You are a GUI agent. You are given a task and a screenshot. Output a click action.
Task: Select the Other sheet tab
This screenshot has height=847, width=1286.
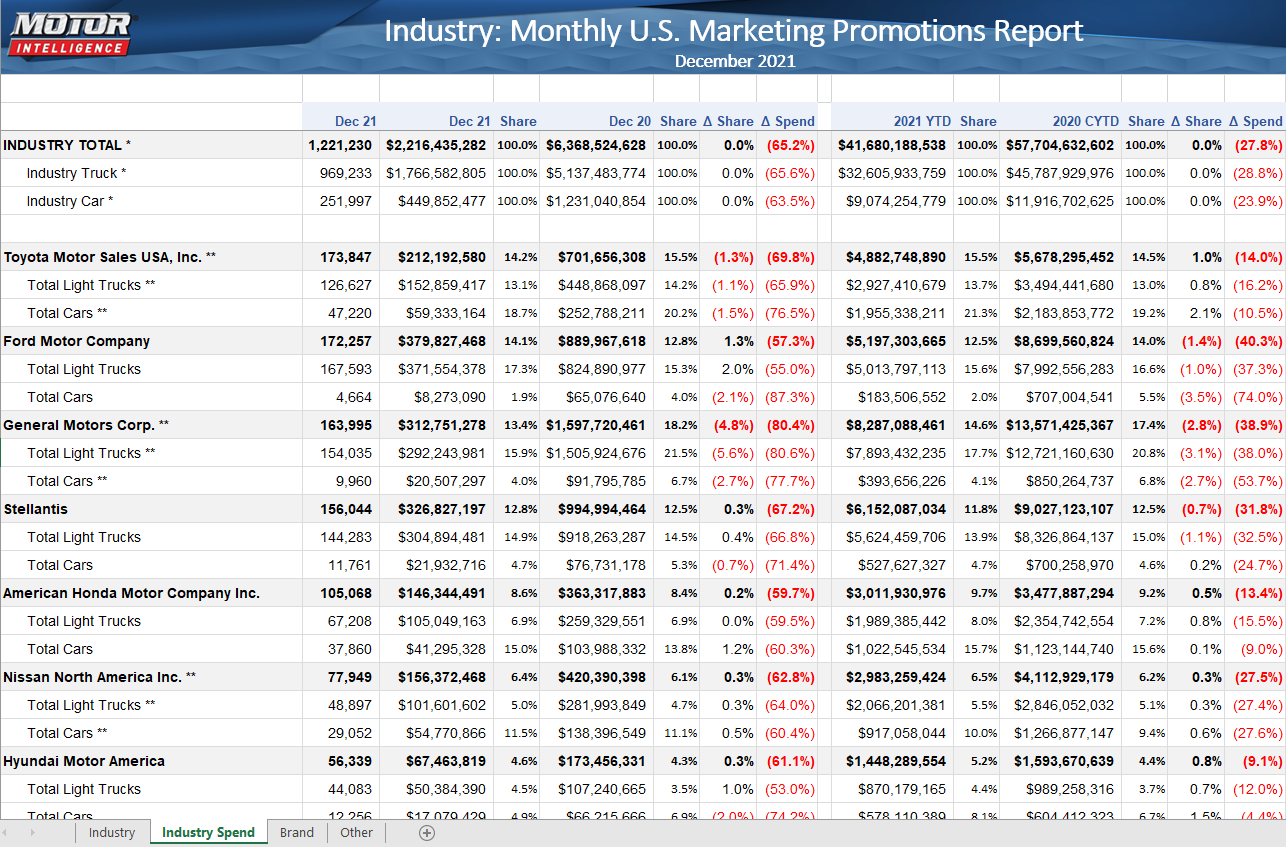tap(356, 832)
